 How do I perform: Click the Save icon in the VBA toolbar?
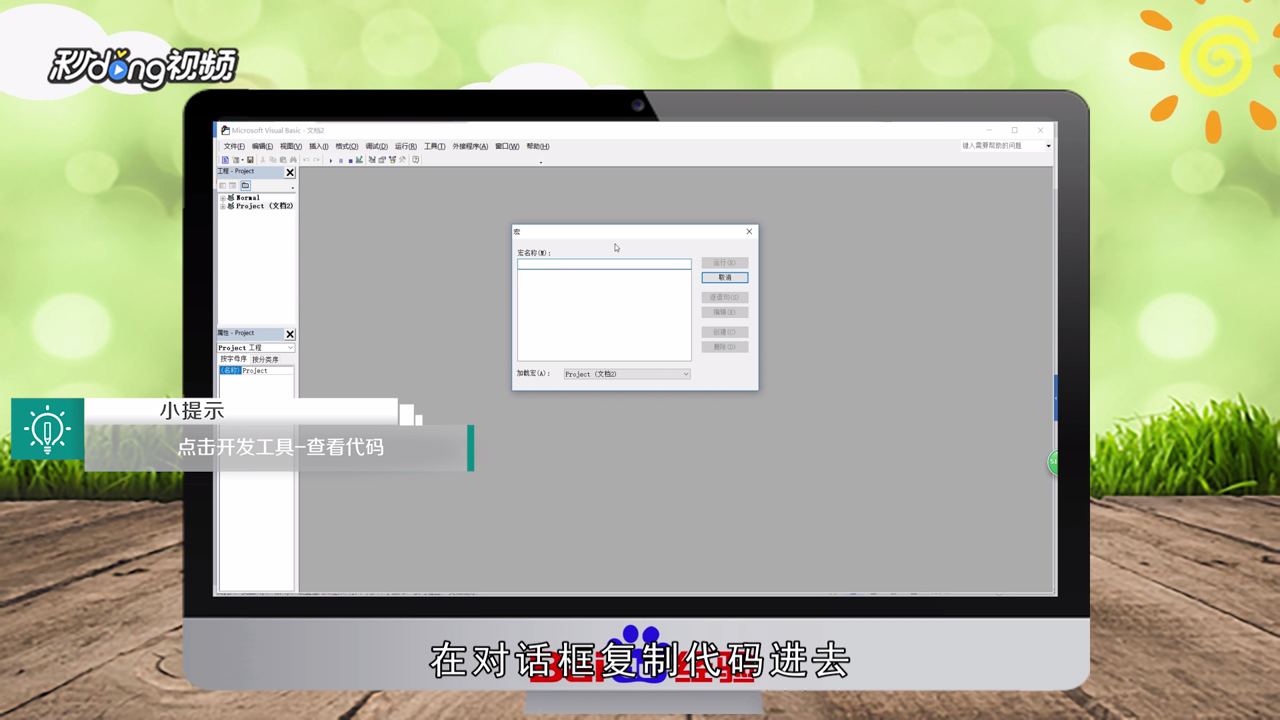click(x=251, y=159)
